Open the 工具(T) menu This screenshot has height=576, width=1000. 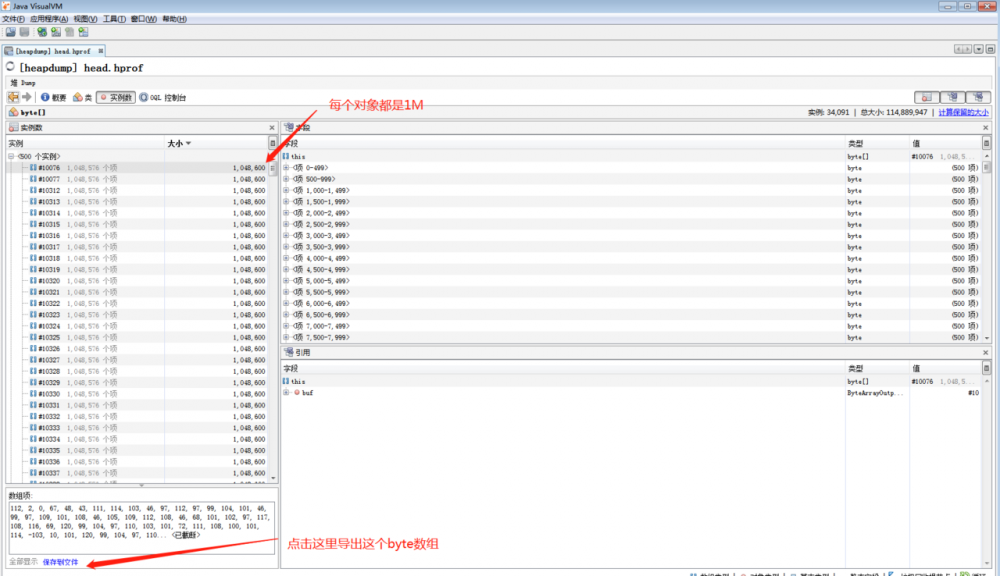click(114, 19)
